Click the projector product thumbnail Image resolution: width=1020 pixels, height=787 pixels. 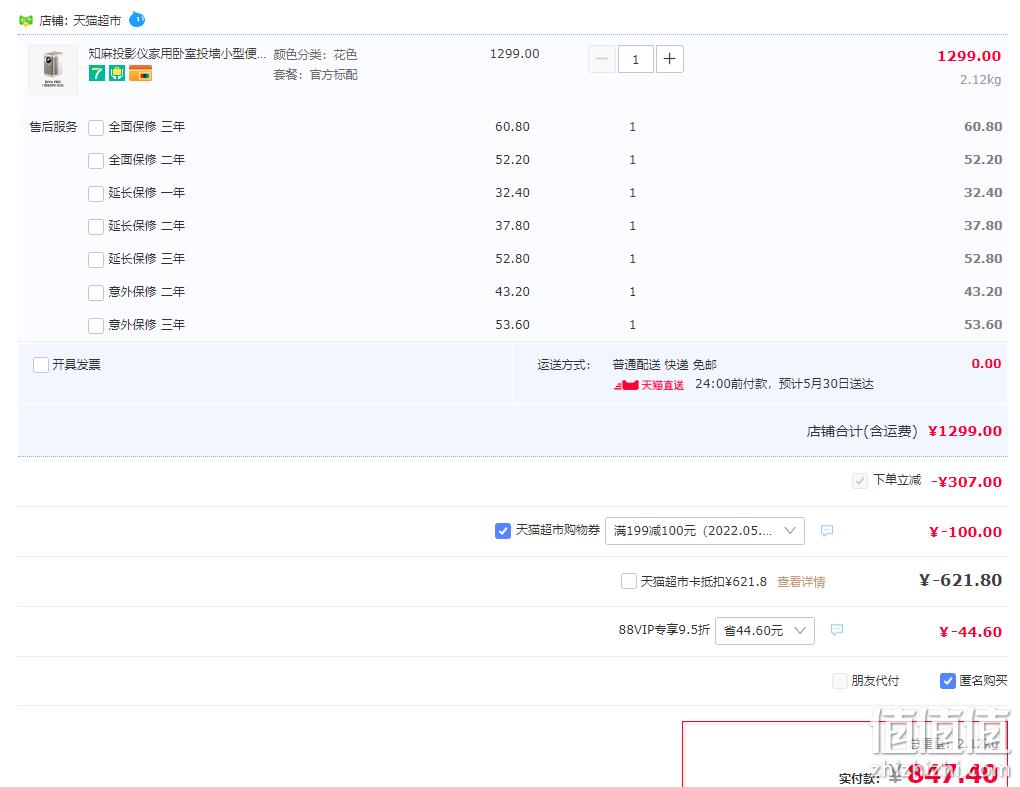[53, 70]
